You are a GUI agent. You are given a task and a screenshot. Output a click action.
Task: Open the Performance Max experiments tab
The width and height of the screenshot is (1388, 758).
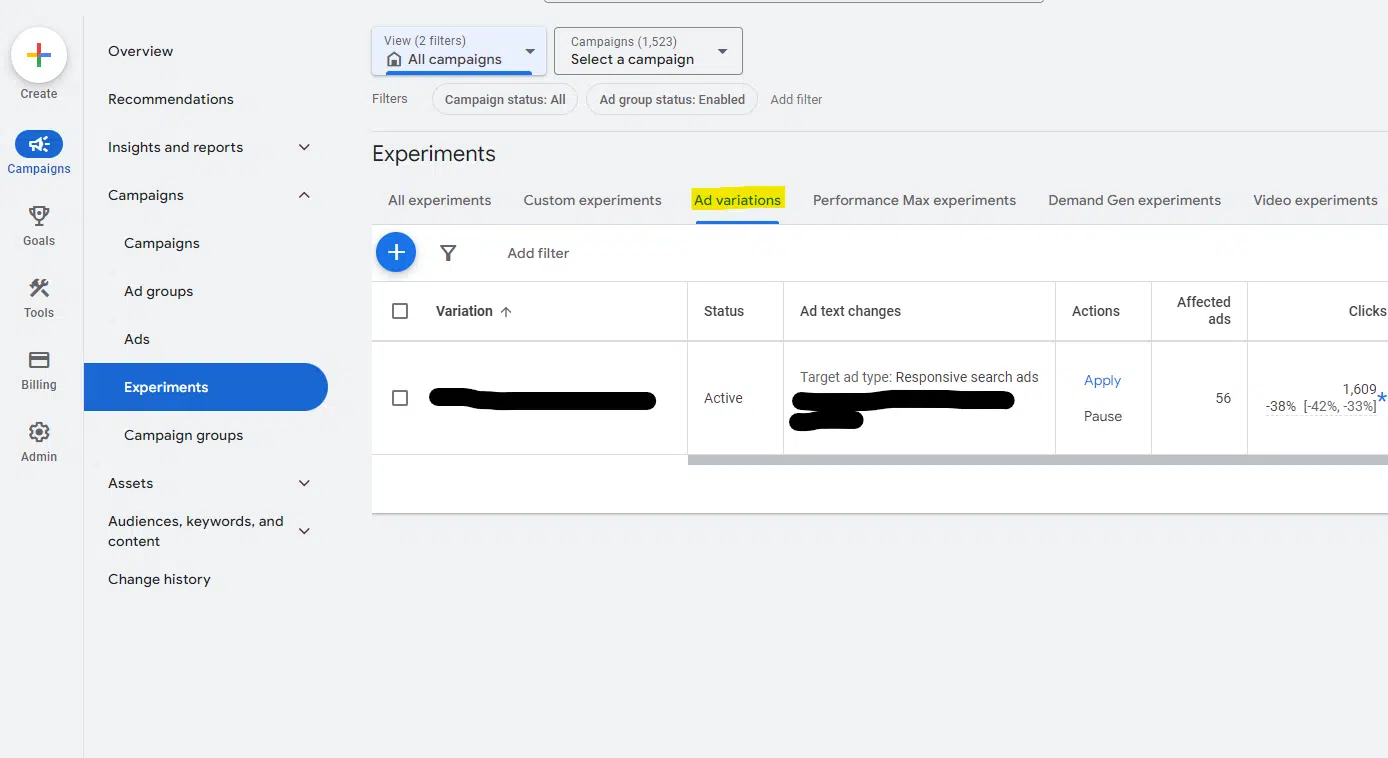click(x=913, y=200)
